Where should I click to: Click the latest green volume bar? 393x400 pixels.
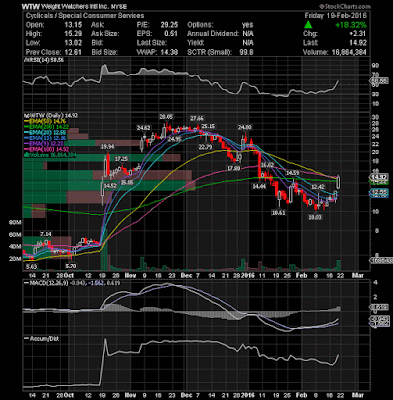point(339,265)
